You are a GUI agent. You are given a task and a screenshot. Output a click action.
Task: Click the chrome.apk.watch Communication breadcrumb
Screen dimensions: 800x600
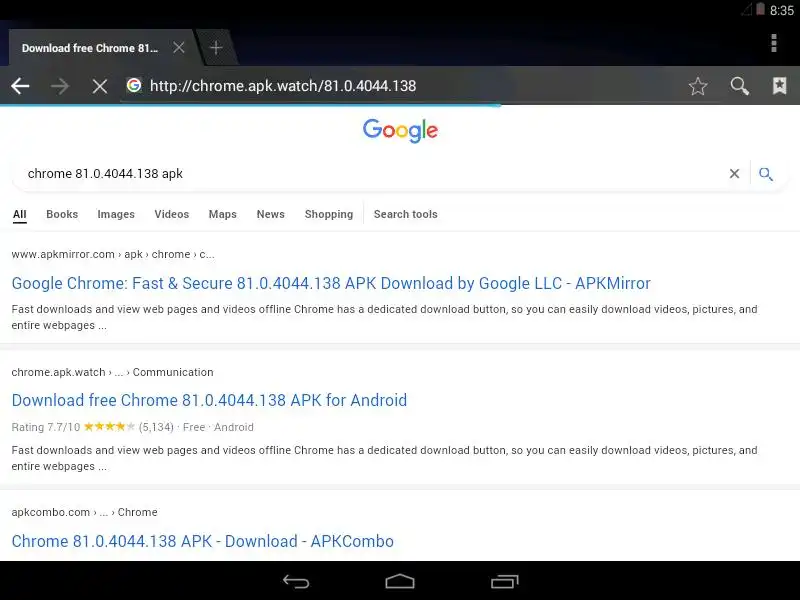[112, 372]
